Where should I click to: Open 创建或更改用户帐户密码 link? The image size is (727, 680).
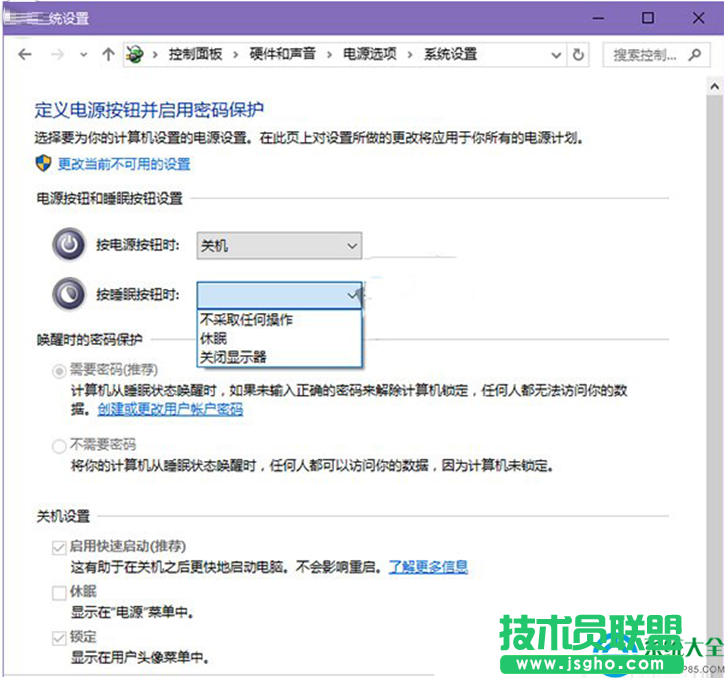[170, 409]
